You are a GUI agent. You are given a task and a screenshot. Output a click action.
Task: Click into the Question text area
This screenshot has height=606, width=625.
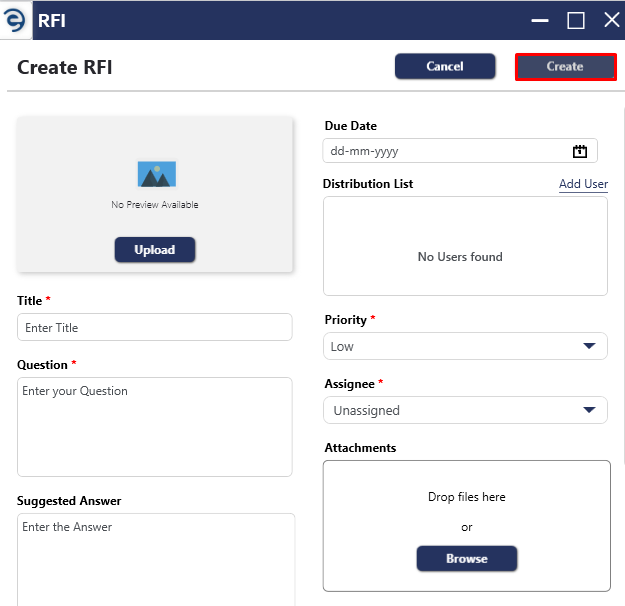point(155,427)
